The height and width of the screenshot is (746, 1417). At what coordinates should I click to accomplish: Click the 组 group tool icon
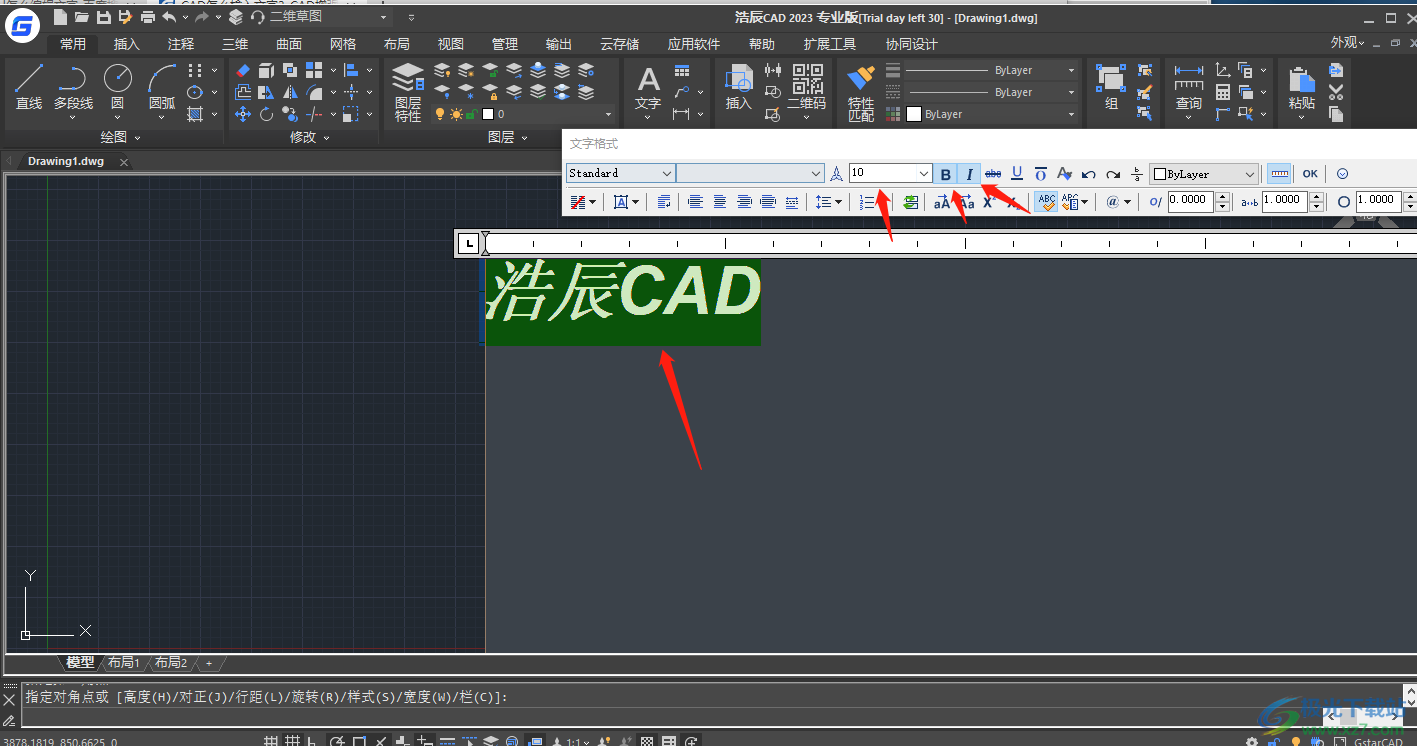(1111, 87)
